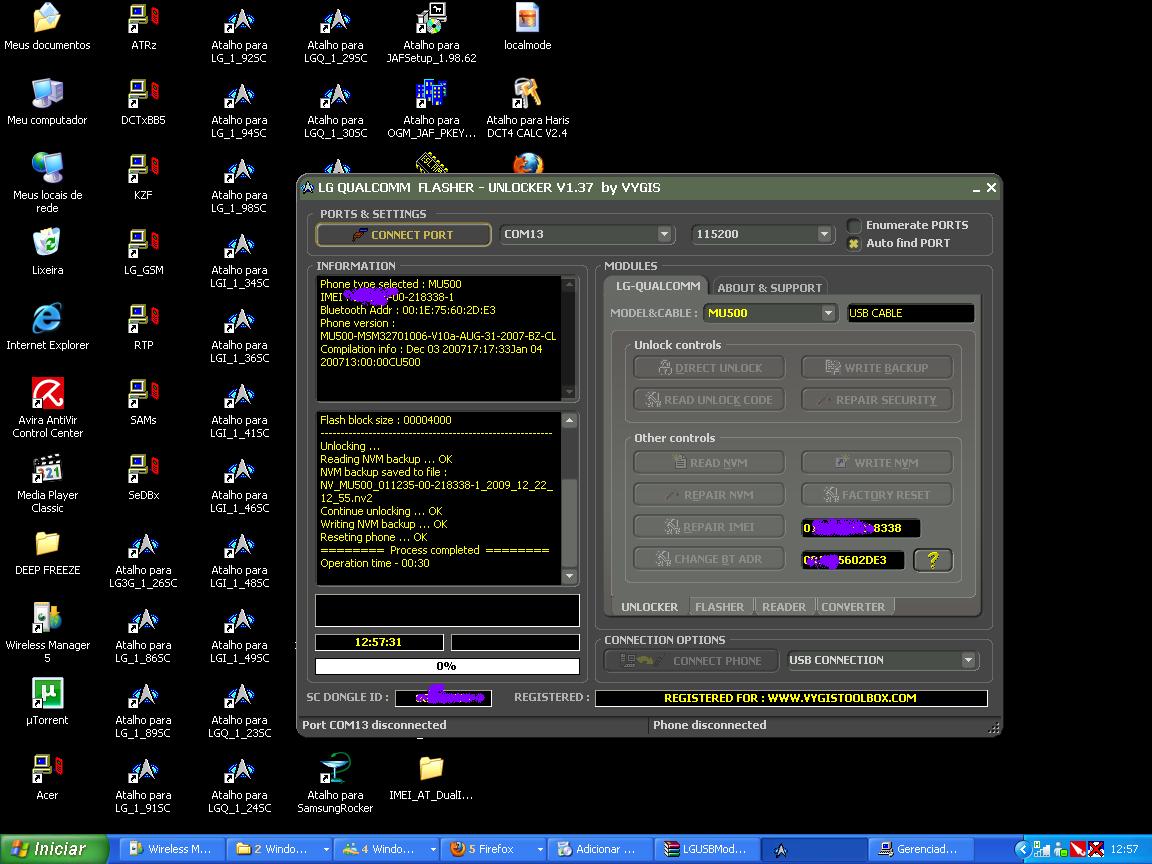Select the Media Player Classic icon
The image size is (1152, 864).
47,483
